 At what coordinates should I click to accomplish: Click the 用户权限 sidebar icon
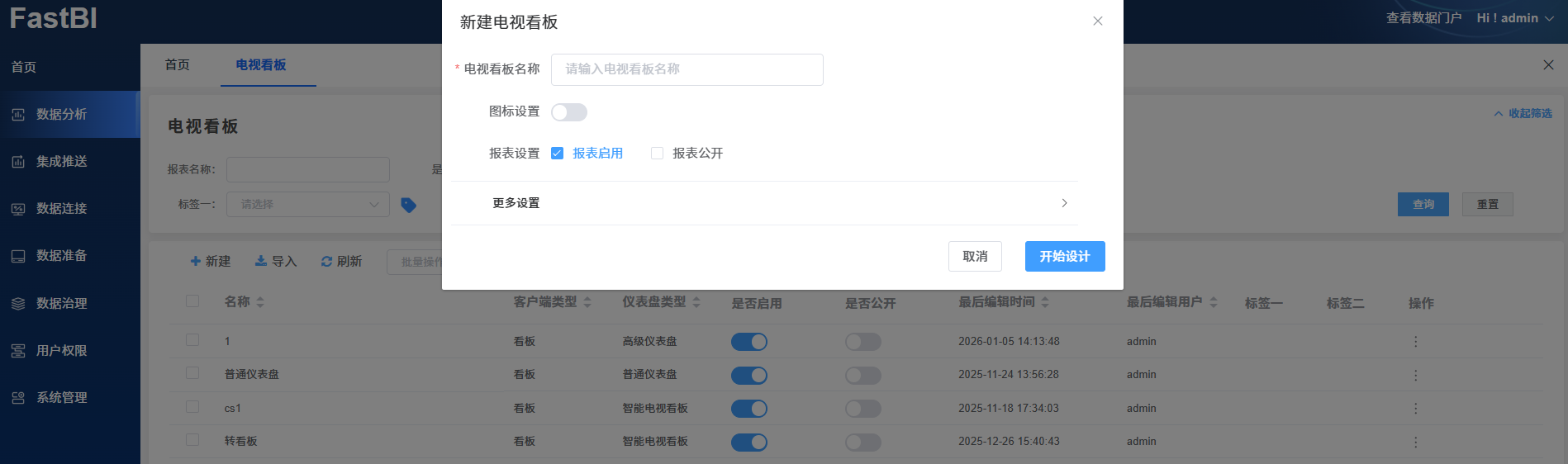(x=18, y=351)
